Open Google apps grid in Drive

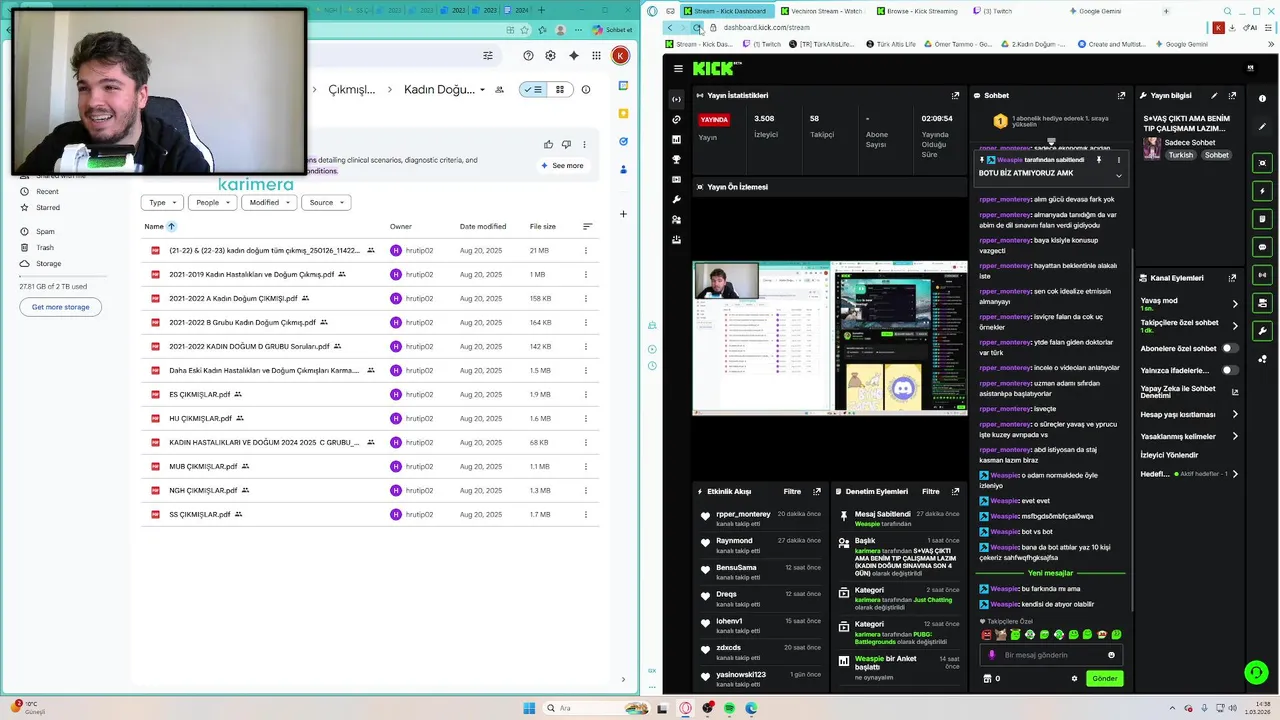click(597, 56)
